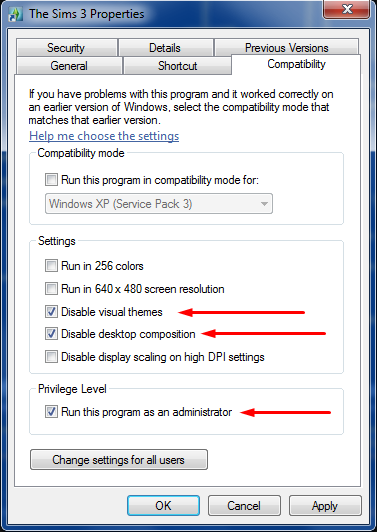Go to the Previous Versions tab

pyautogui.click(x=286, y=48)
